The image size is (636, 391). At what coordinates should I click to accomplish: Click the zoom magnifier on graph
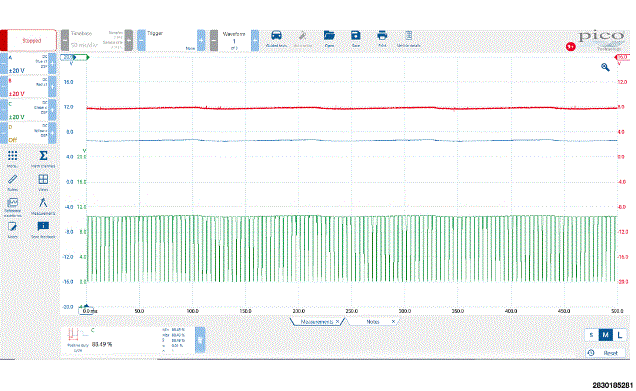tap(605, 67)
